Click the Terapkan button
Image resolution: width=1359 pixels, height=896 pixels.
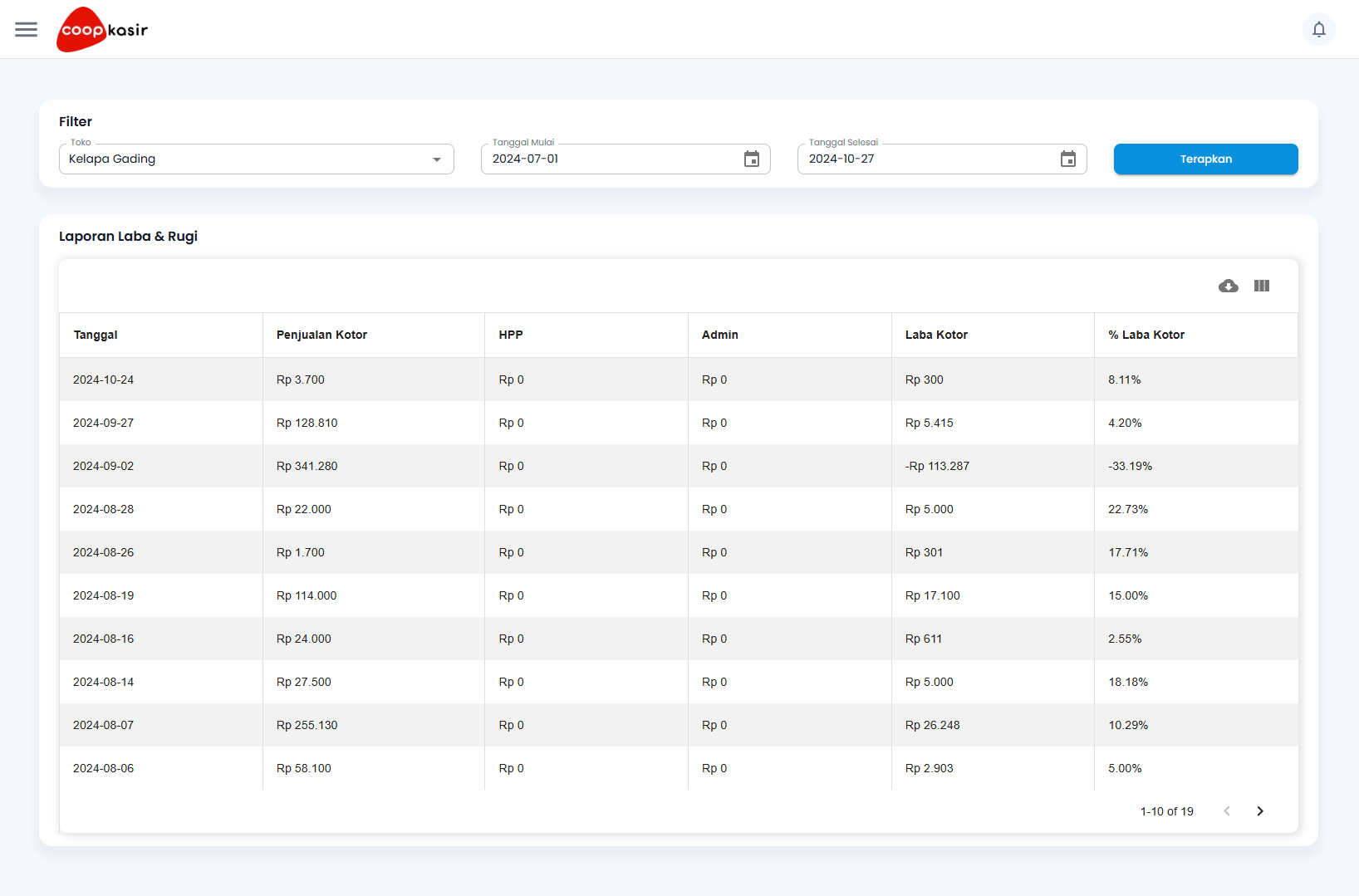click(x=1205, y=159)
